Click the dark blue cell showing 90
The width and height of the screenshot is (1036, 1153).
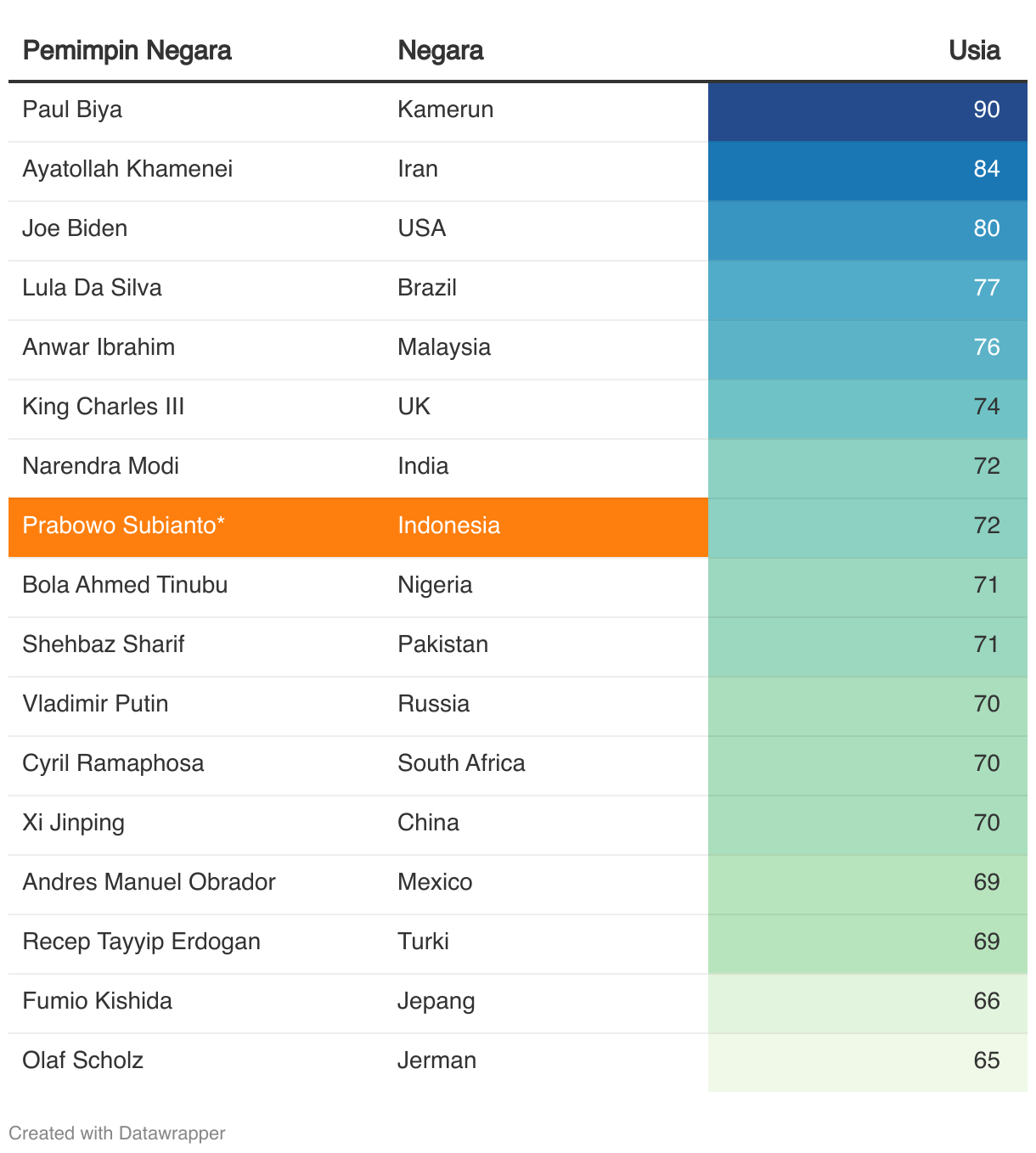[868, 111]
